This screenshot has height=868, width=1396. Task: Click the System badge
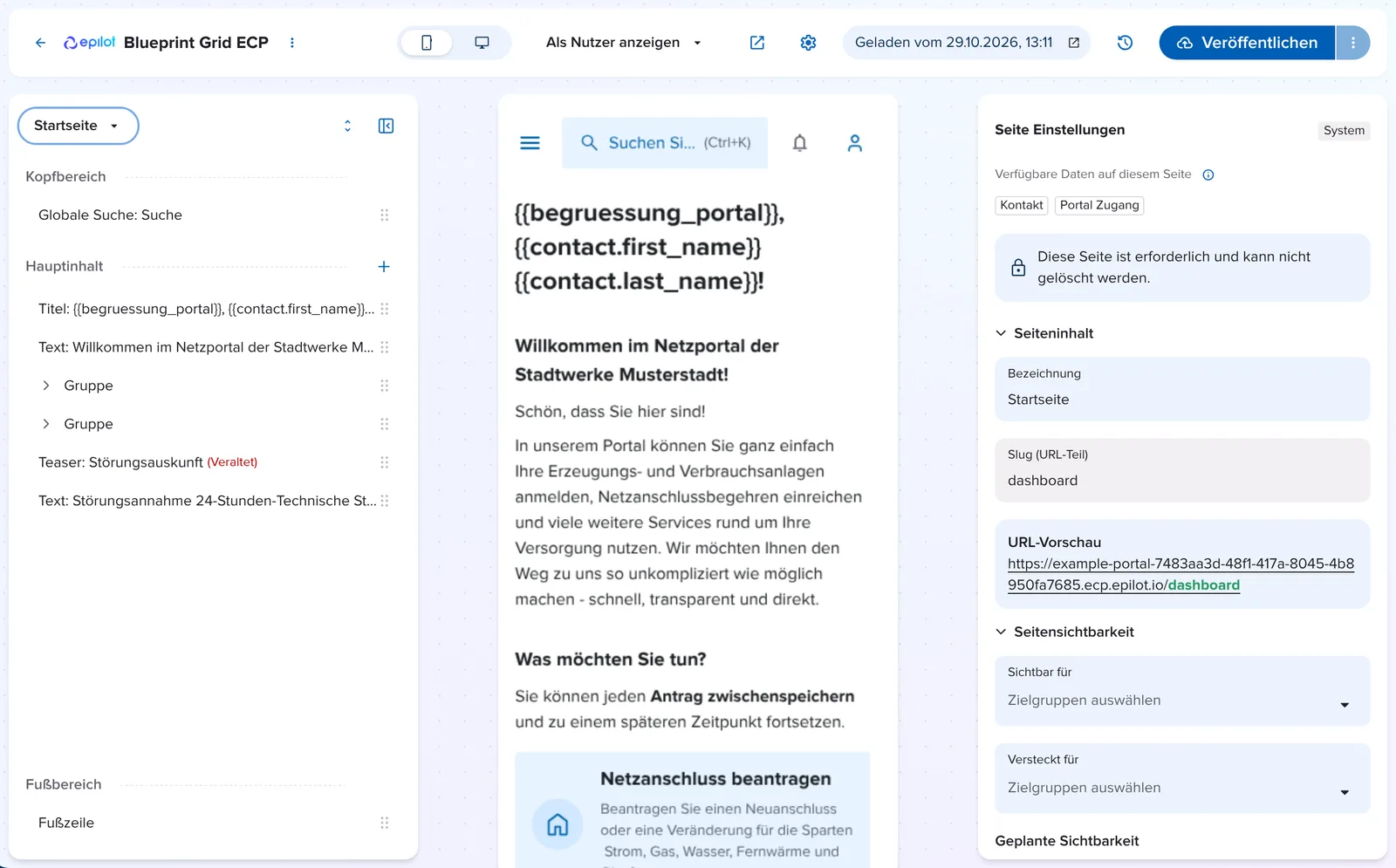click(1344, 131)
